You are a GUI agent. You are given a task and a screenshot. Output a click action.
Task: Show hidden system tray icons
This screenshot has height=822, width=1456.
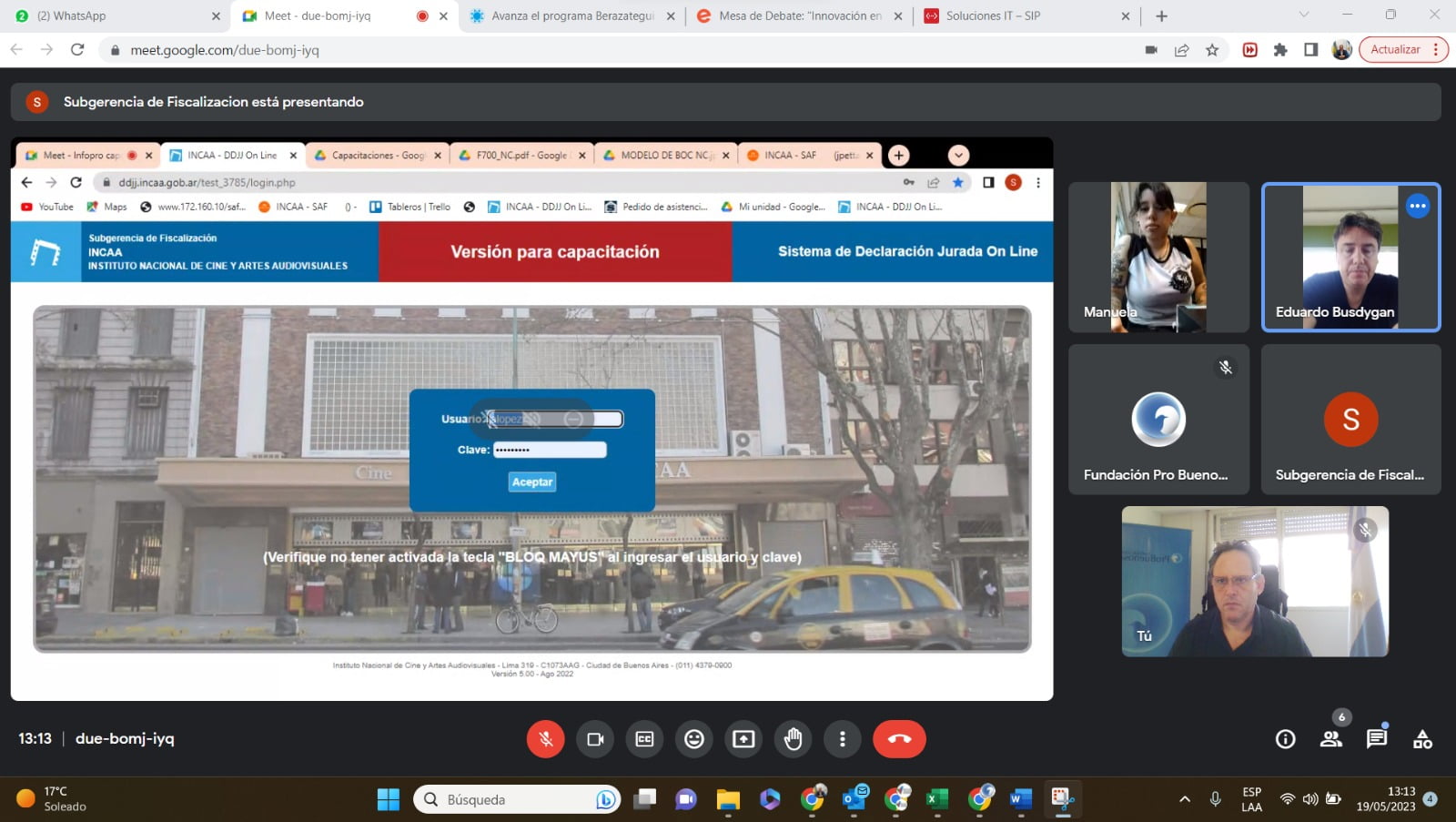tap(1185, 799)
